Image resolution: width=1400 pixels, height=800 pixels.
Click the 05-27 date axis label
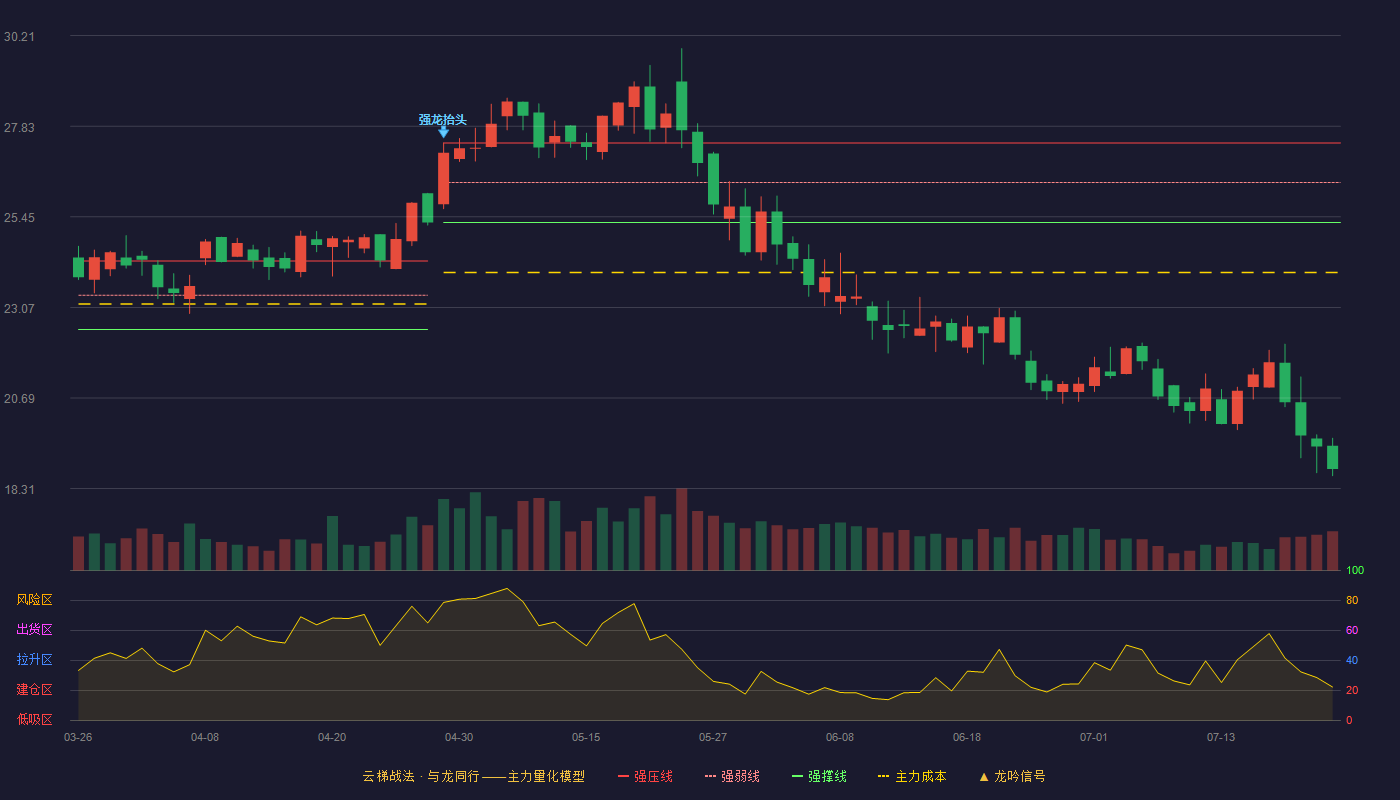pos(713,737)
